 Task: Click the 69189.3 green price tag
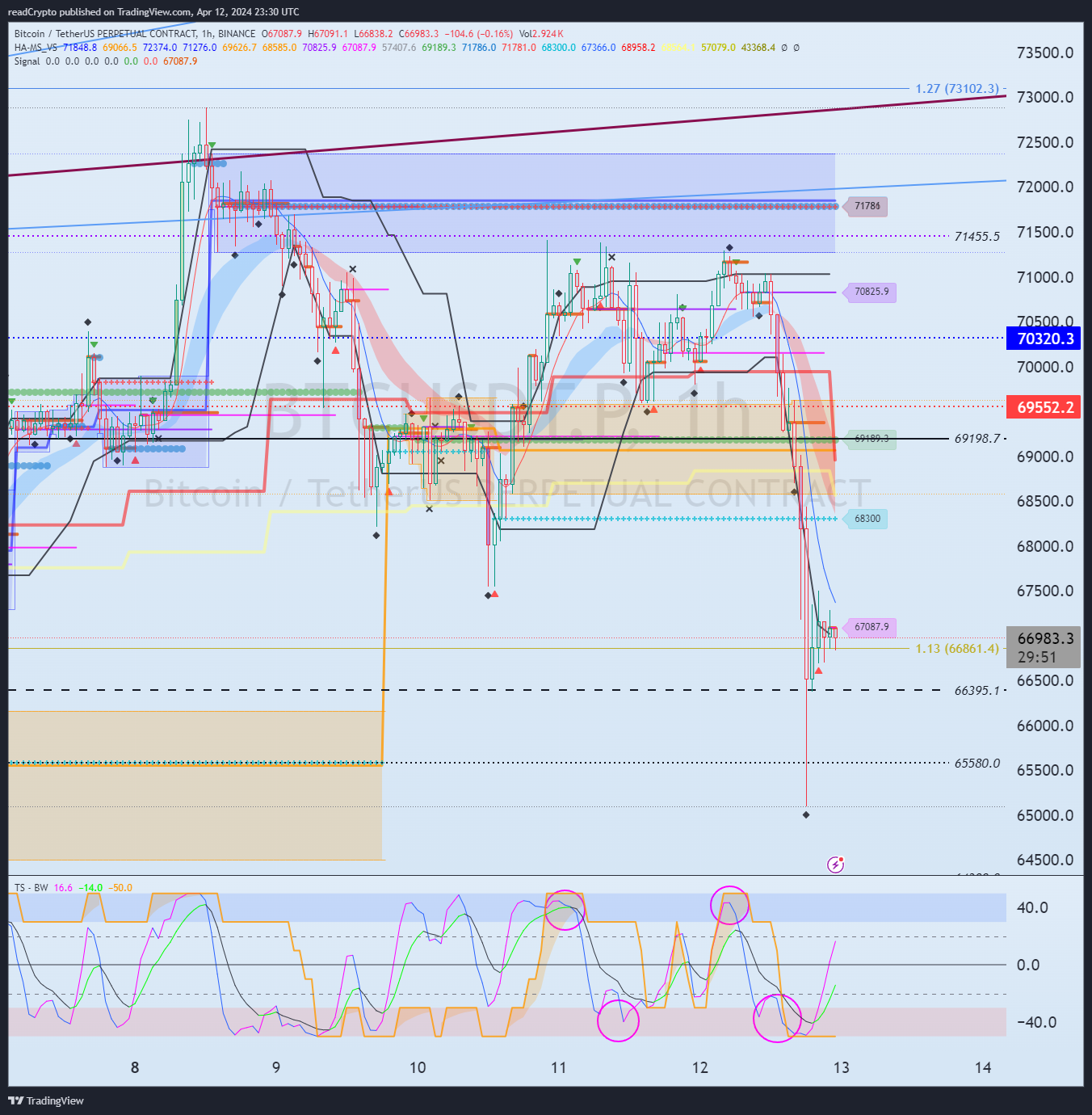pyautogui.click(x=870, y=439)
